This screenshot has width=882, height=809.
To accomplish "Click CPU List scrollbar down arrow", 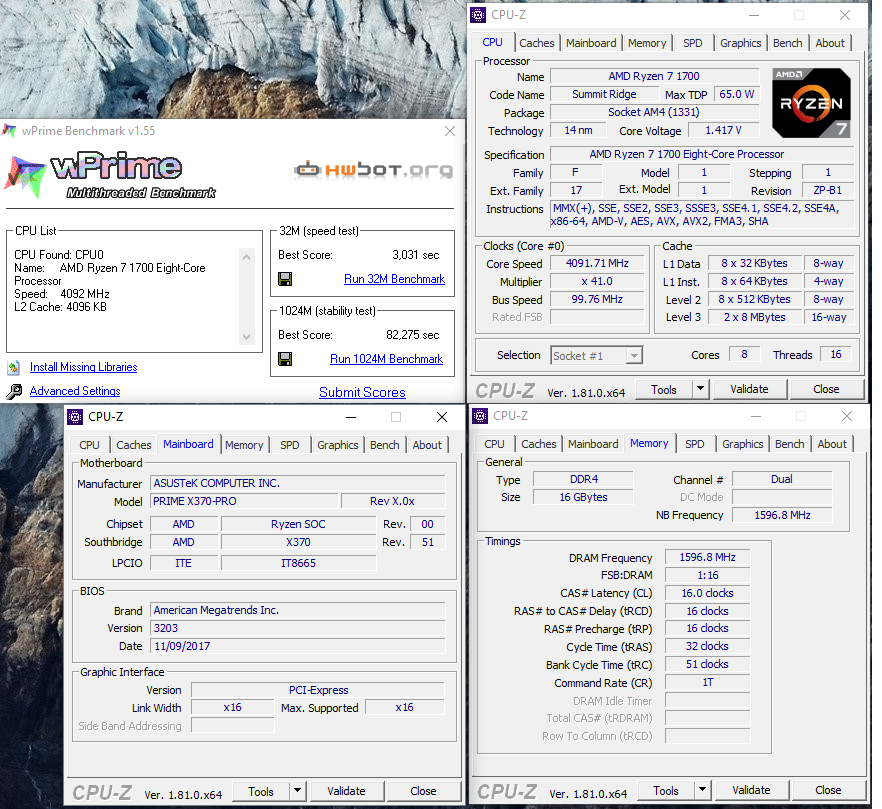I will coord(246,336).
